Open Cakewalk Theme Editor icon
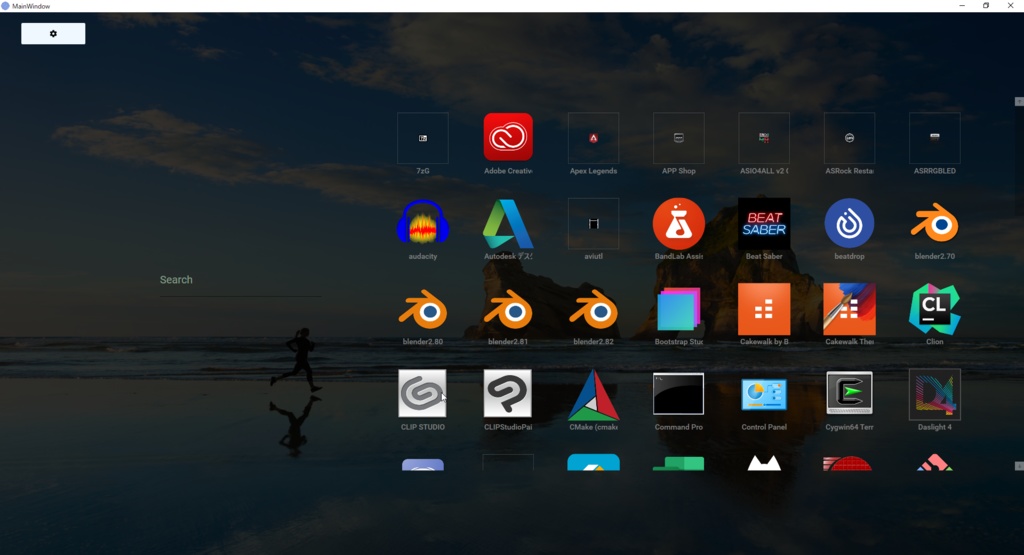This screenshot has height=555, width=1024. [849, 309]
